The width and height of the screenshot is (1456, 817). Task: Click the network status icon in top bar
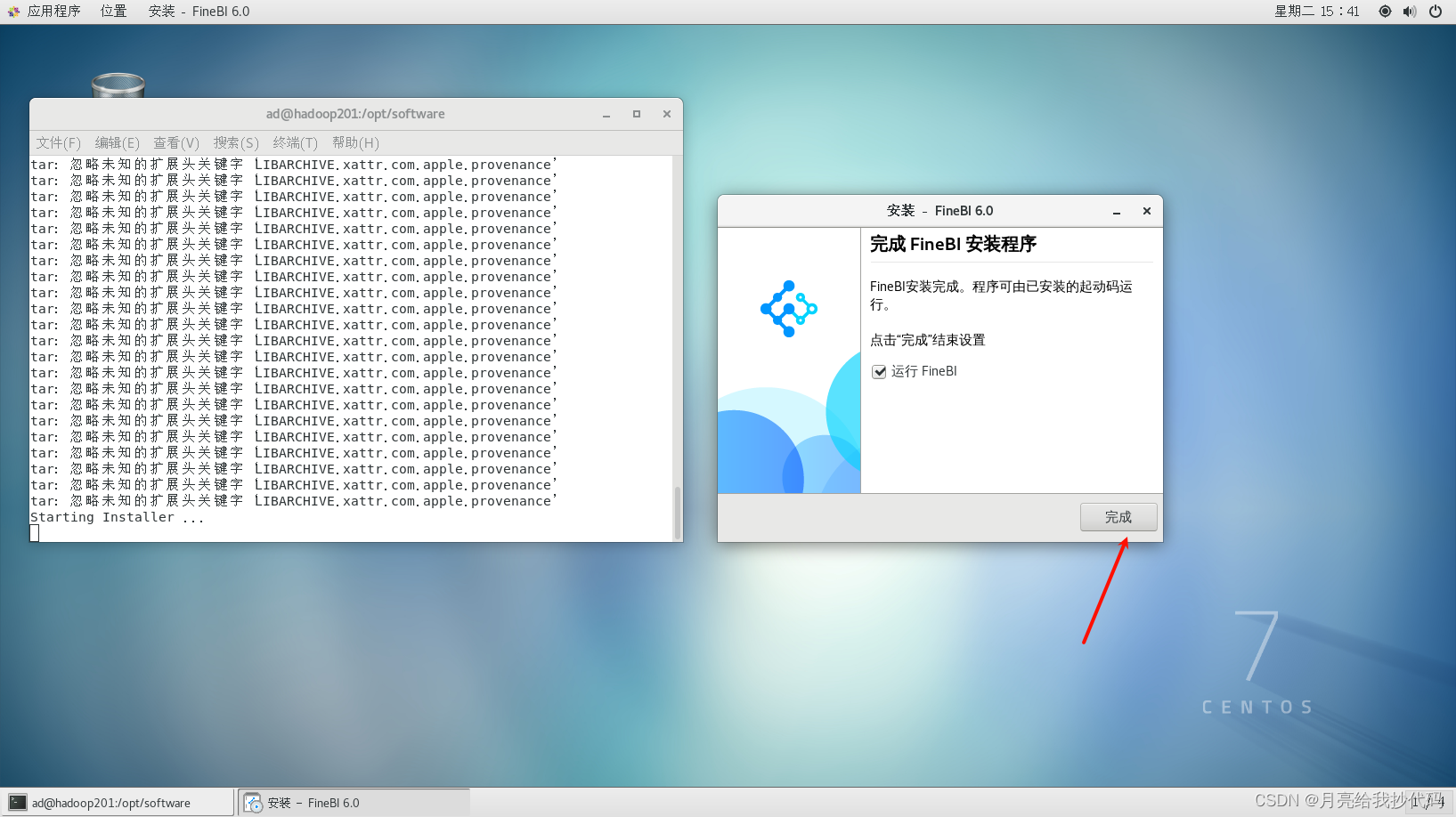click(1385, 12)
